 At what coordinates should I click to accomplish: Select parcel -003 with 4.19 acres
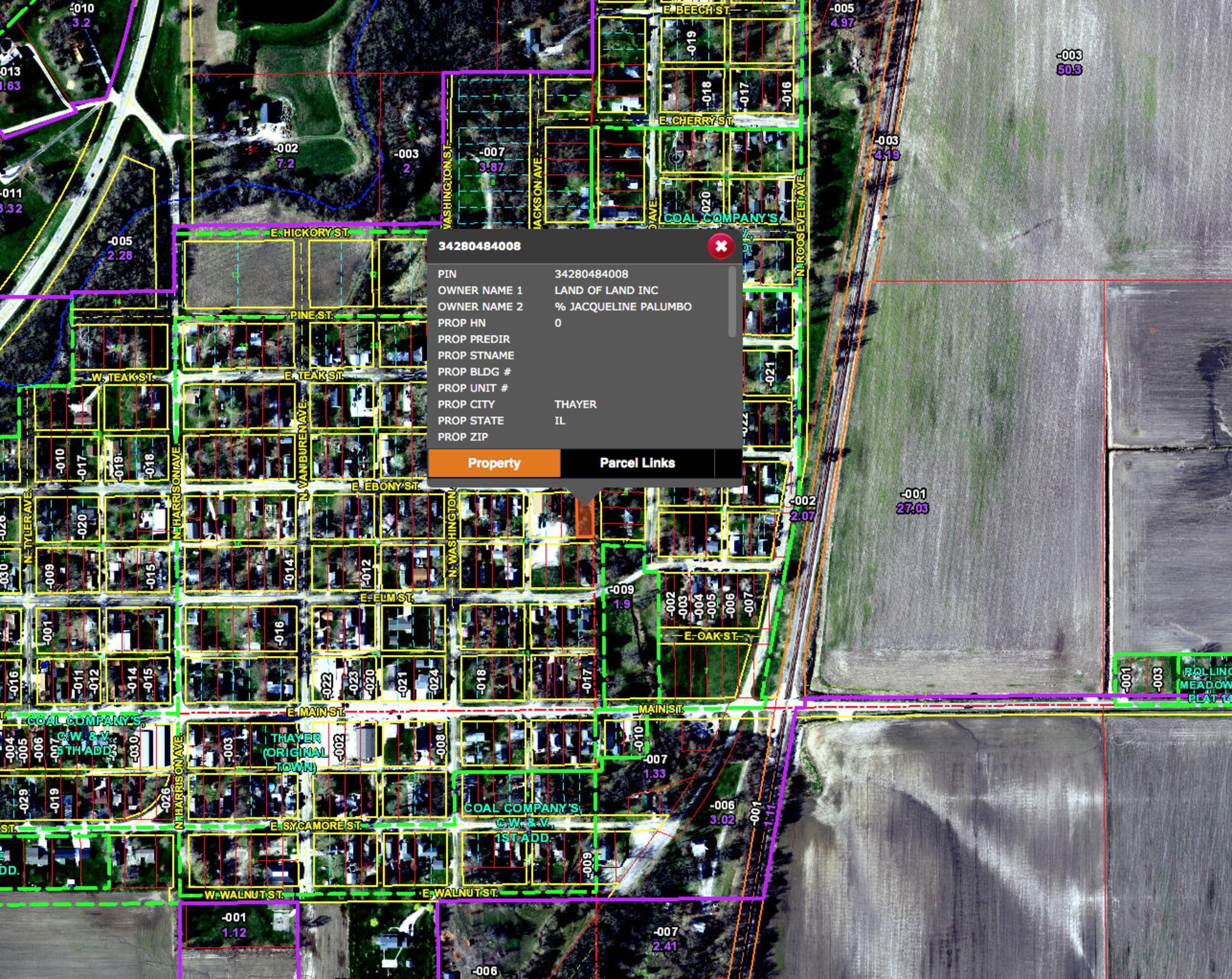point(887,148)
